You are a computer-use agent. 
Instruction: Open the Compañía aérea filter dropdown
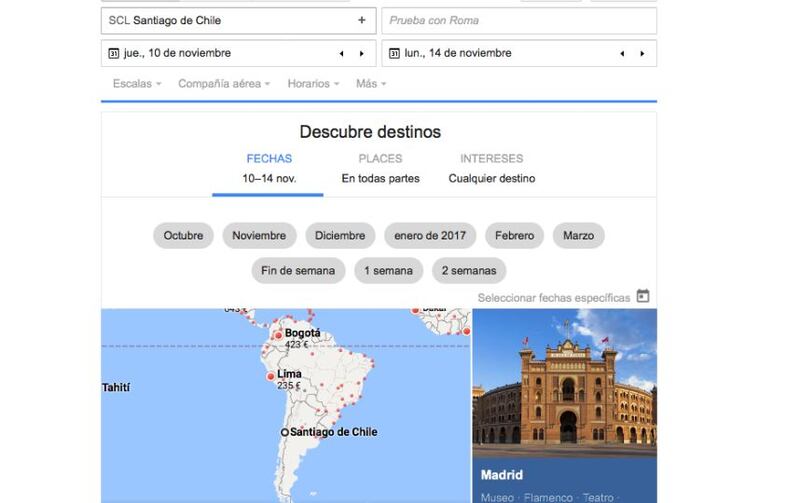point(224,84)
